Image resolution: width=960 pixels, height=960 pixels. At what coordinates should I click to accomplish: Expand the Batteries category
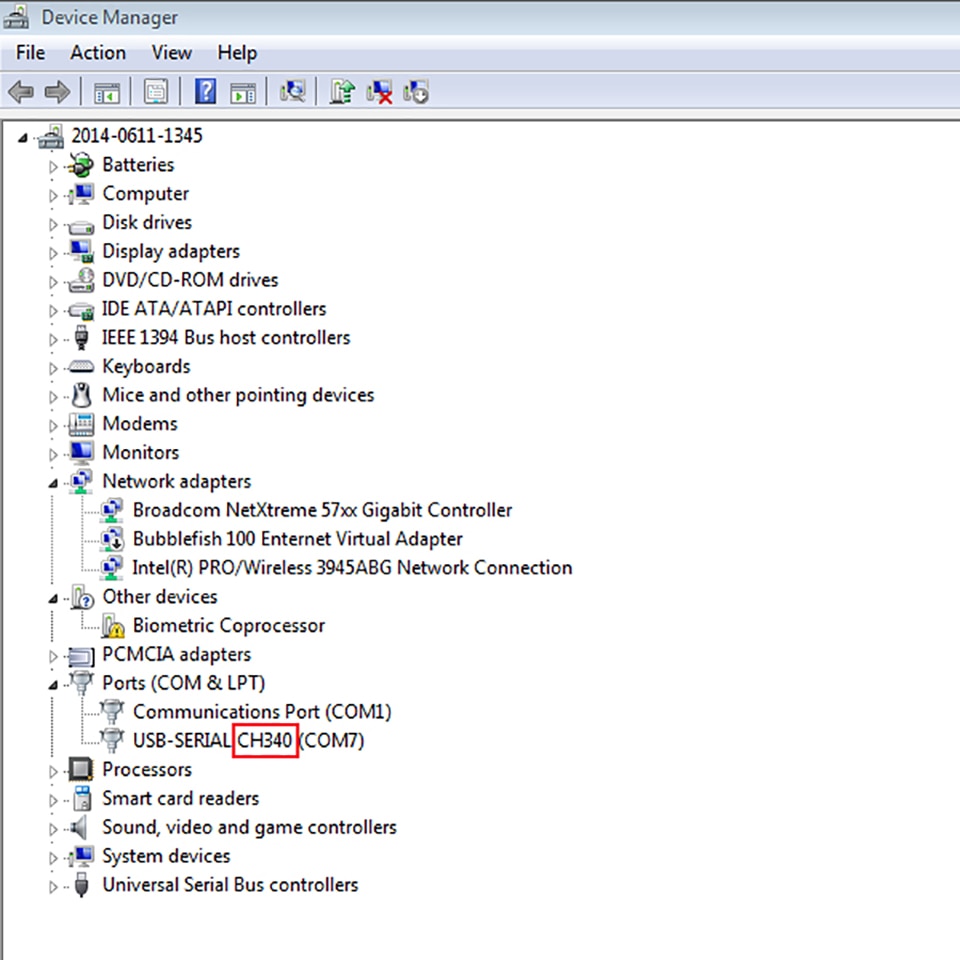[x=53, y=167]
